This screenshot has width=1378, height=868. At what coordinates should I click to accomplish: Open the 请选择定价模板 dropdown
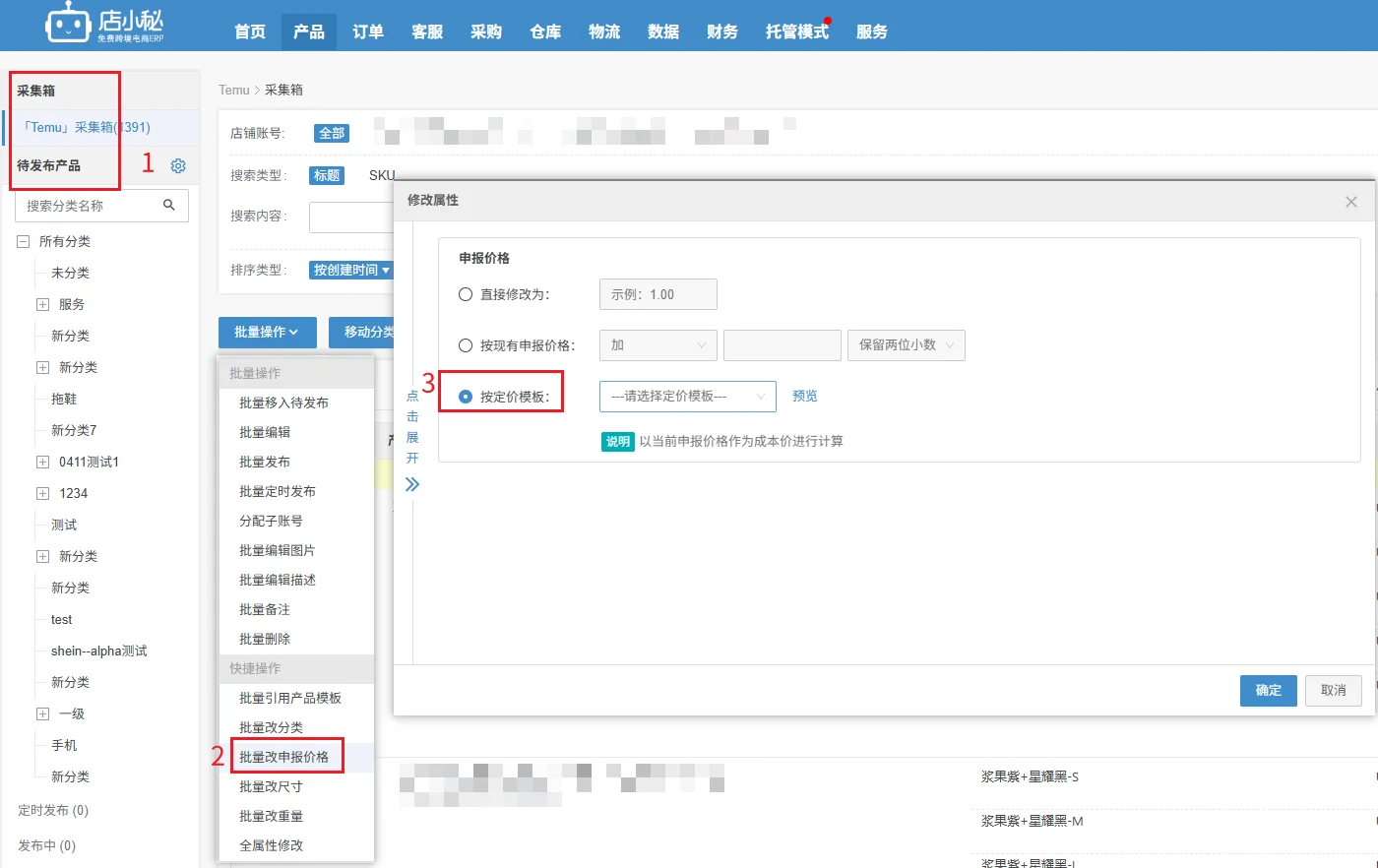(687, 397)
